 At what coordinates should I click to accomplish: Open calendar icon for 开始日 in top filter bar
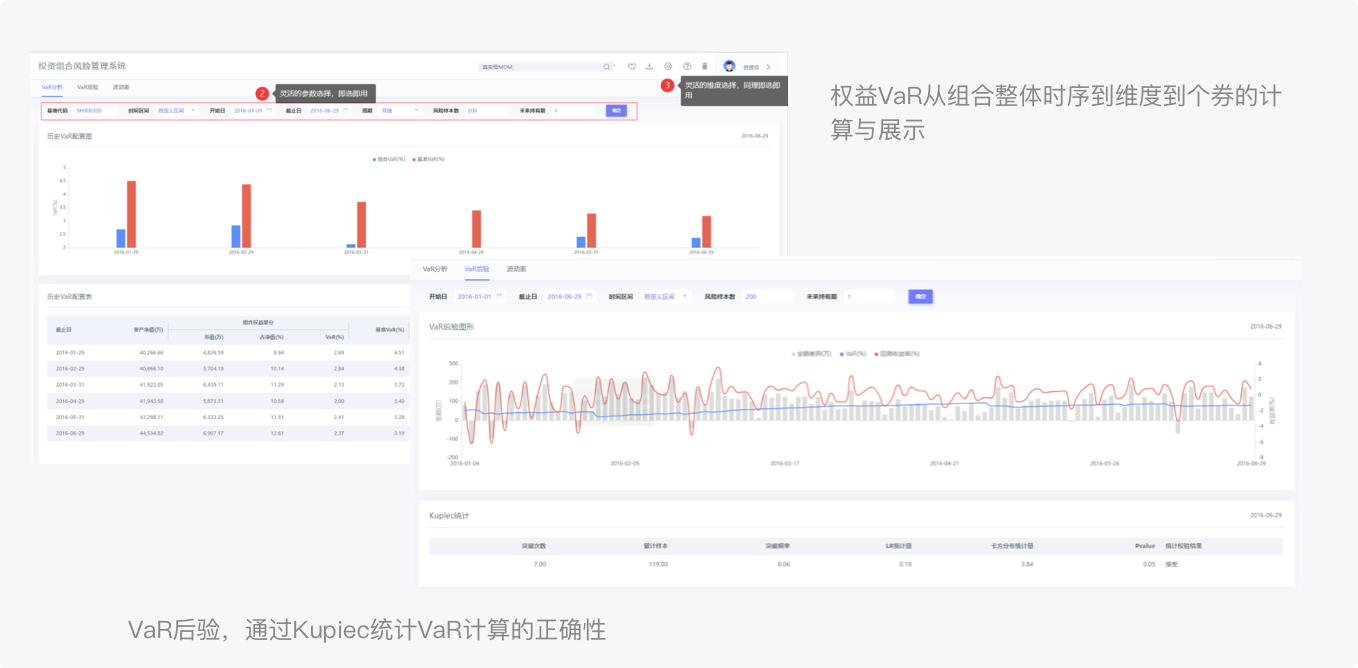point(269,111)
